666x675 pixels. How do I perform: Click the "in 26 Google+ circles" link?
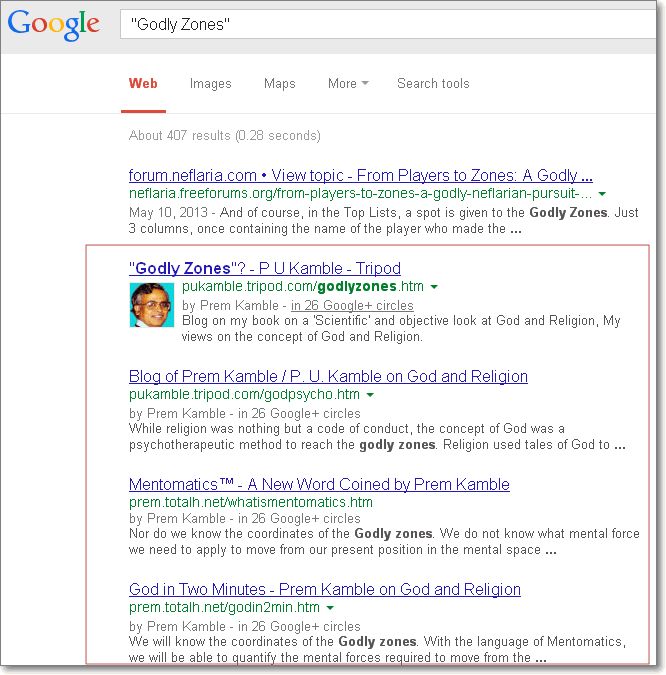coord(351,305)
